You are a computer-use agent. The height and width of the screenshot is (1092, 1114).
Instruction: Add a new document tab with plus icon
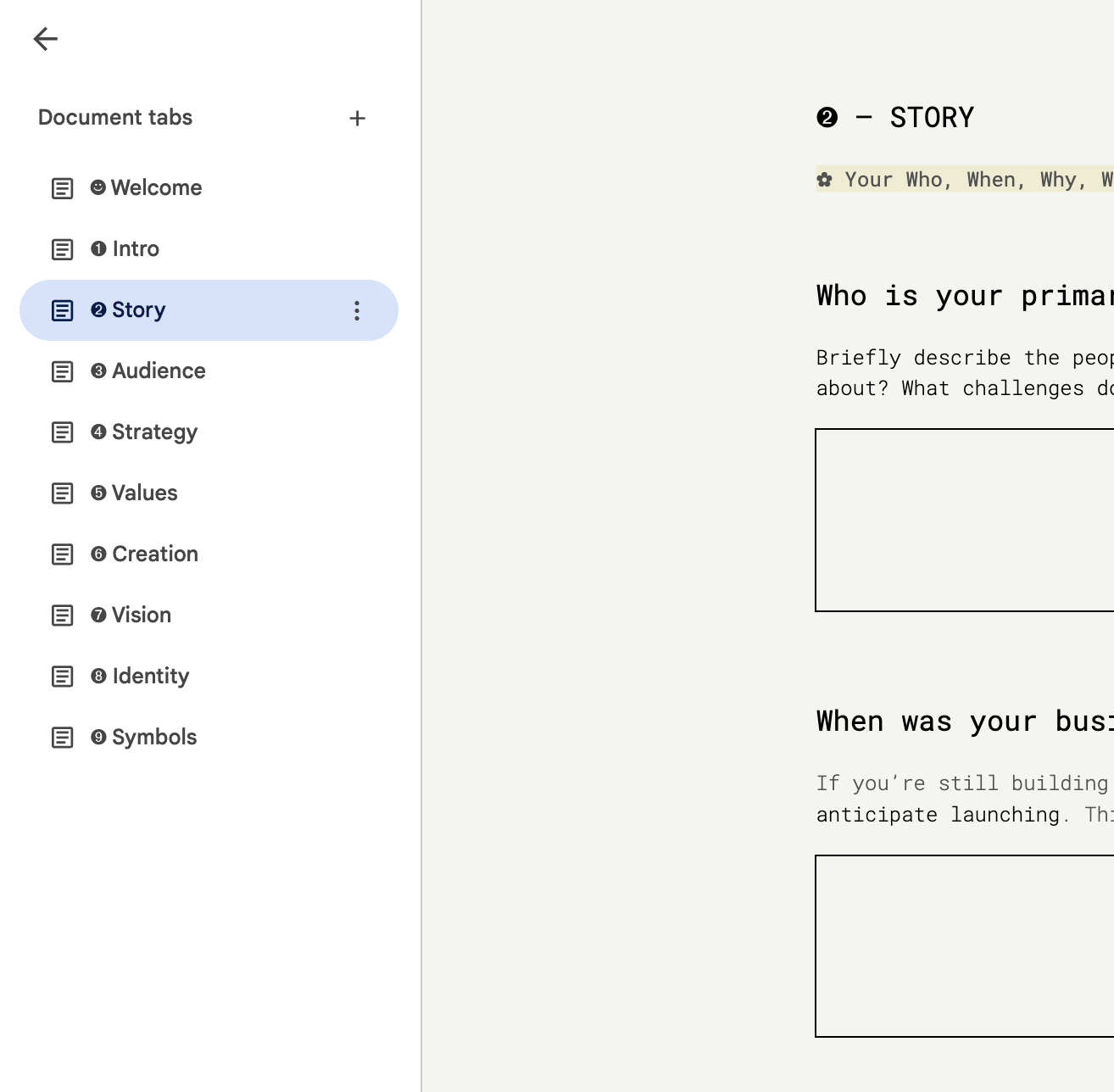pos(357,119)
